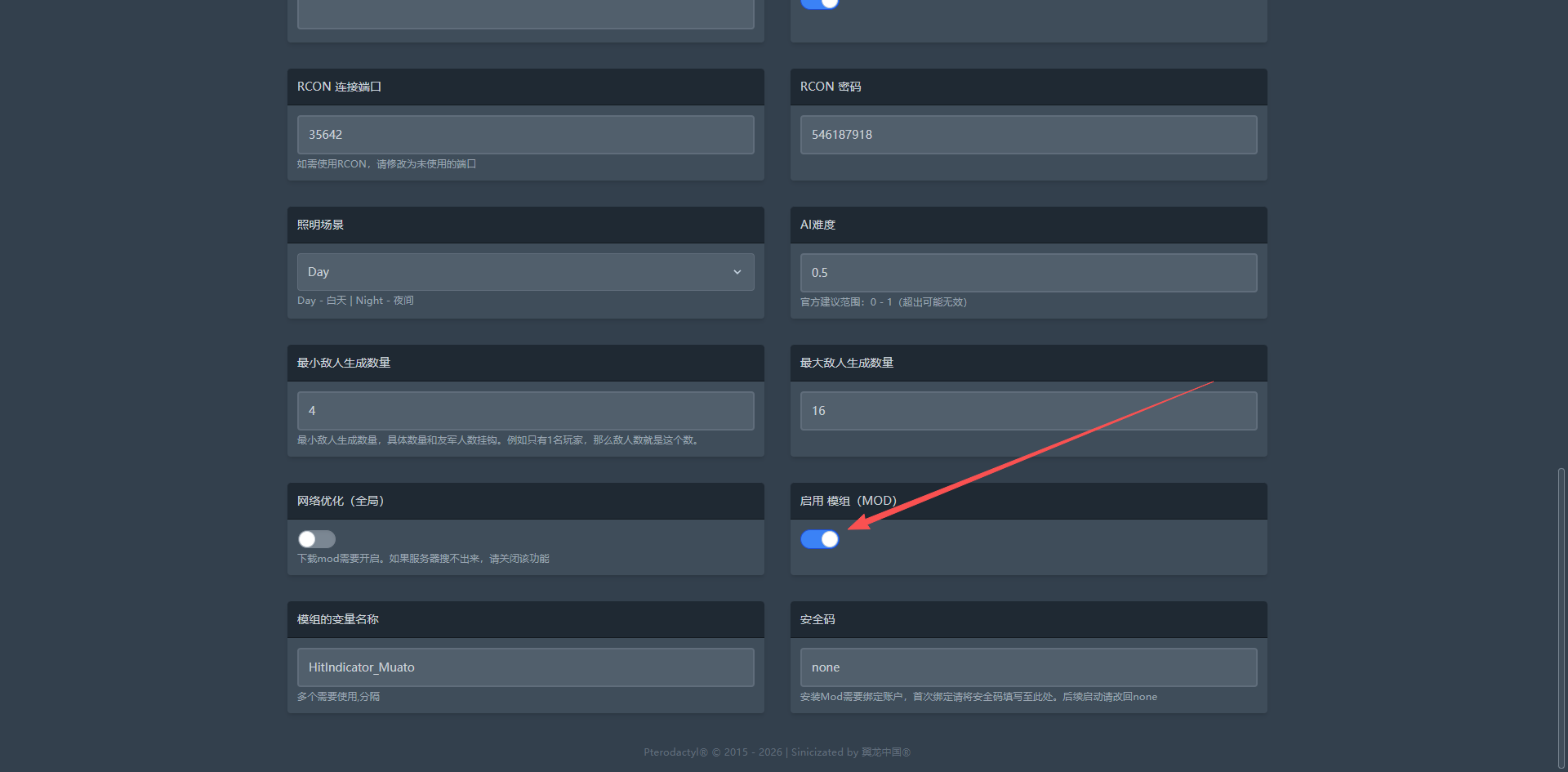Toggle the 网络优化 (全局) switch
The height and width of the screenshot is (772, 1568).
point(317,539)
